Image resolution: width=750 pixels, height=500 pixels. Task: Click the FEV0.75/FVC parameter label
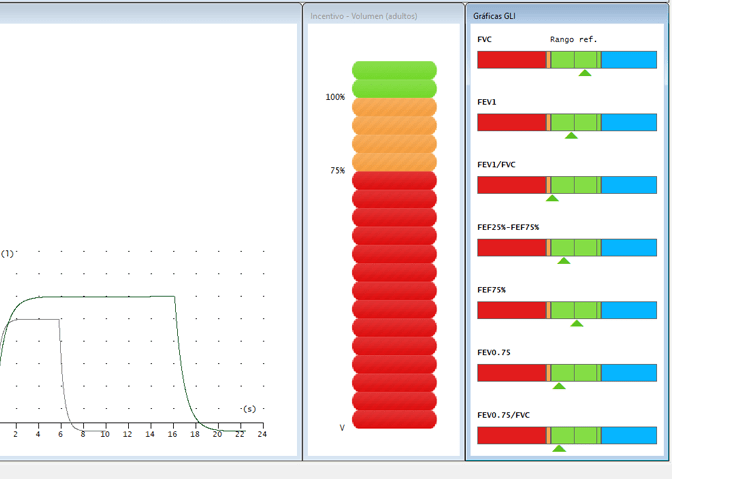pyautogui.click(x=504, y=414)
